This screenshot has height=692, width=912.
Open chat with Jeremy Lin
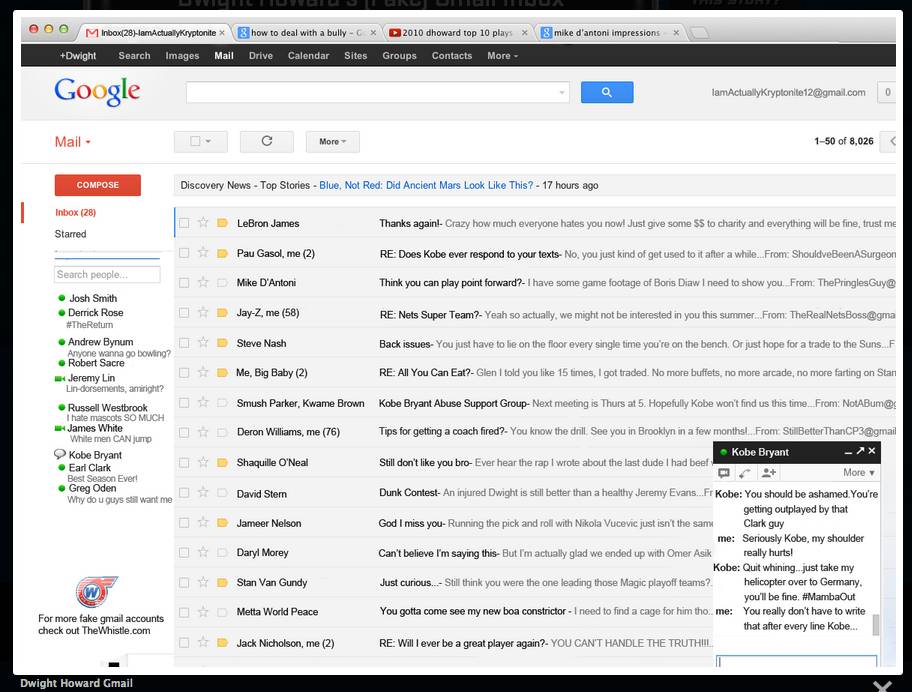pos(91,378)
